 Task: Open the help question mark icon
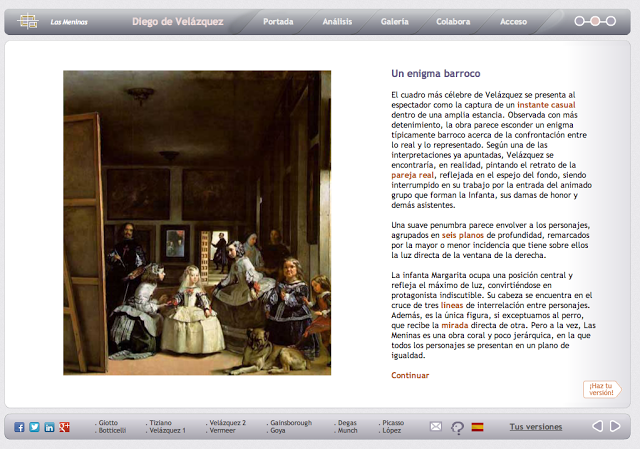[x=458, y=428]
